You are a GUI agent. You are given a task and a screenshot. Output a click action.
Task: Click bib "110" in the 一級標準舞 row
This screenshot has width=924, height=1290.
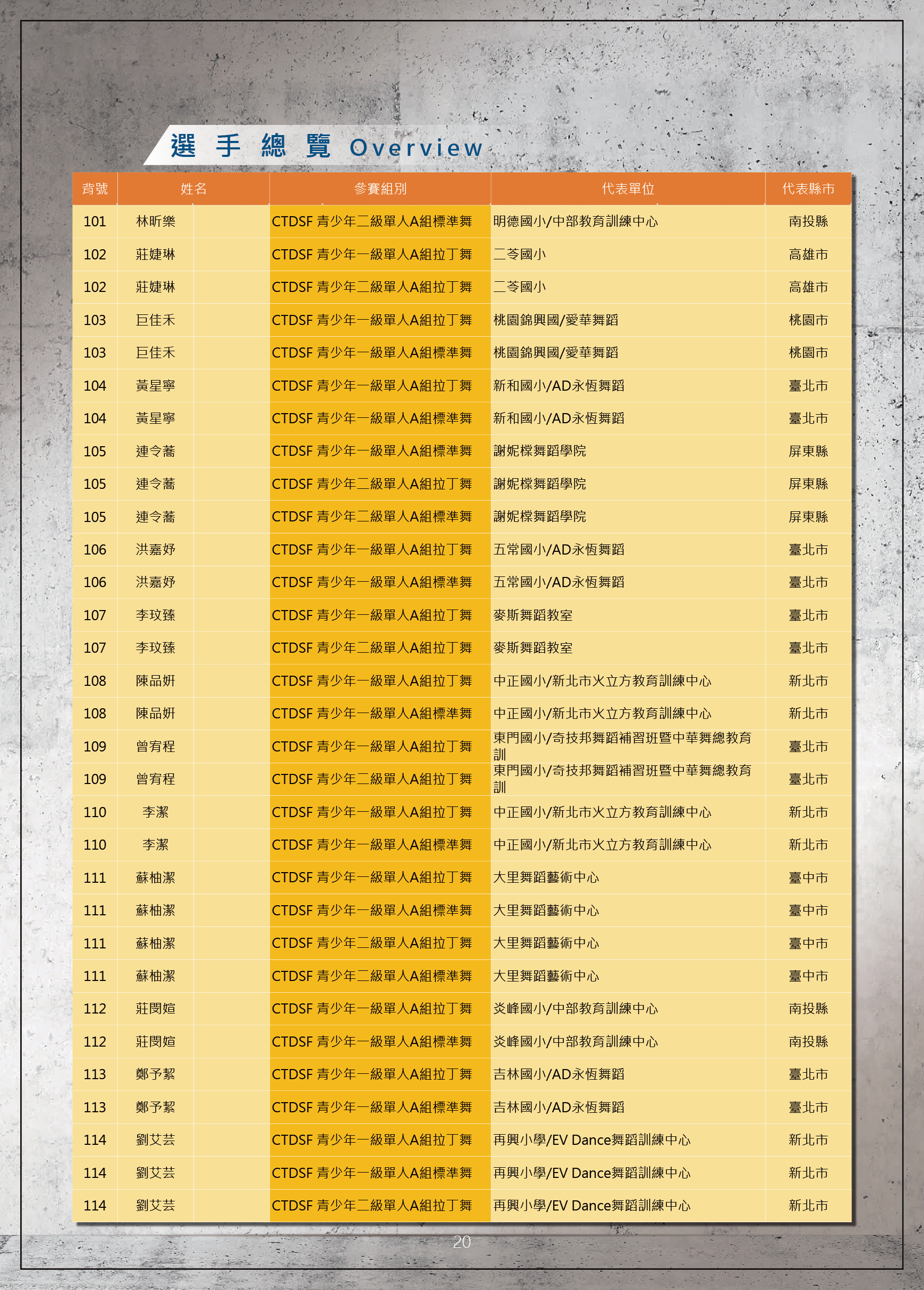pyautogui.click(x=95, y=845)
